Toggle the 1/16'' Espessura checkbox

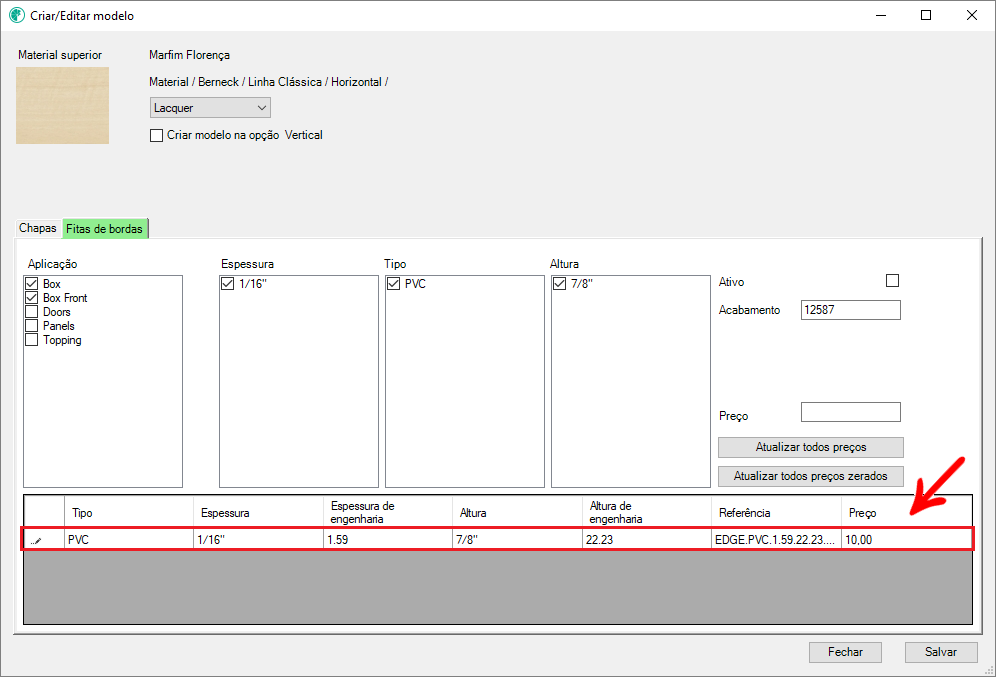(x=228, y=285)
